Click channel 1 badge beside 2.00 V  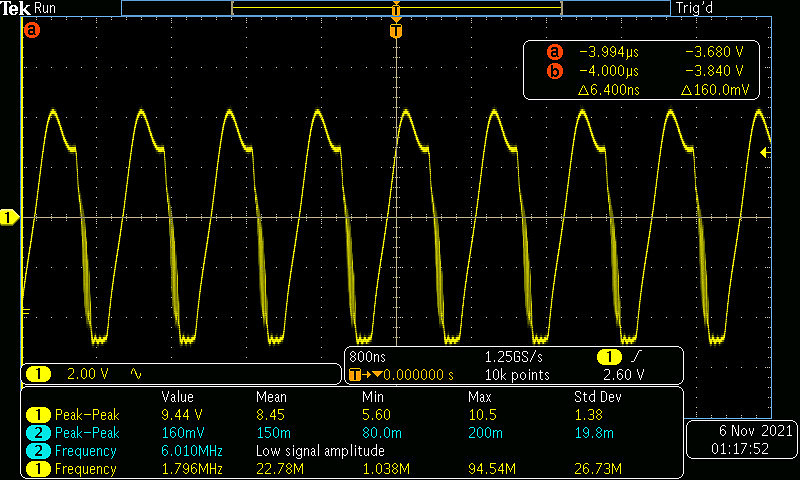[x=38, y=374]
